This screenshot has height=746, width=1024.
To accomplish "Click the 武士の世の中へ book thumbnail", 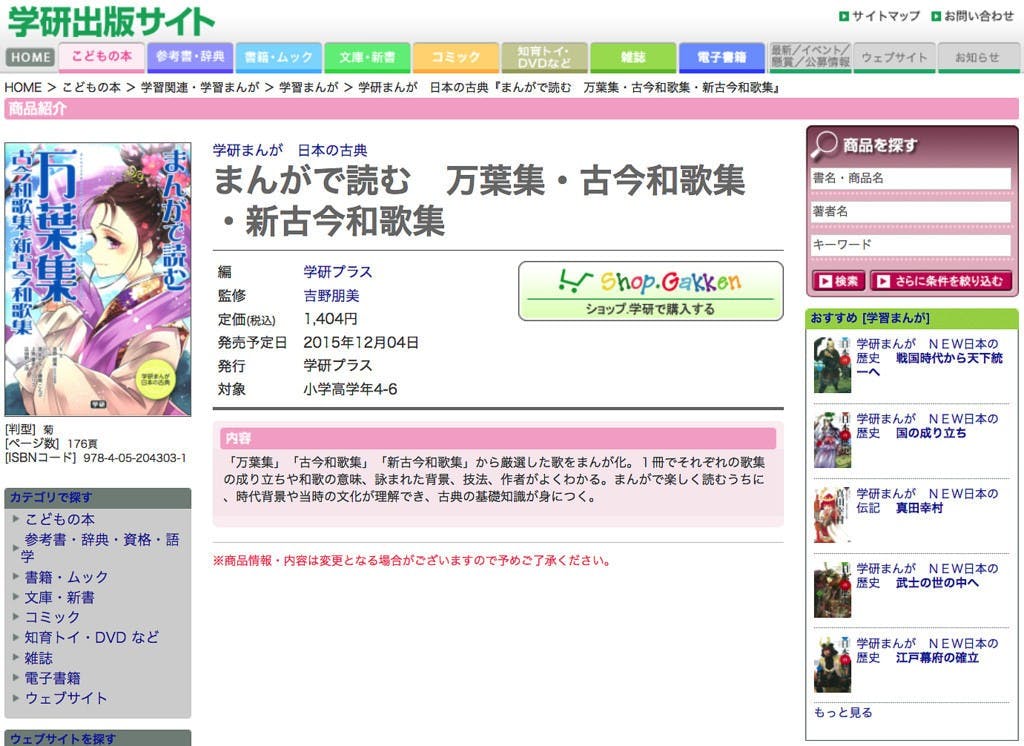I will pyautogui.click(x=833, y=590).
